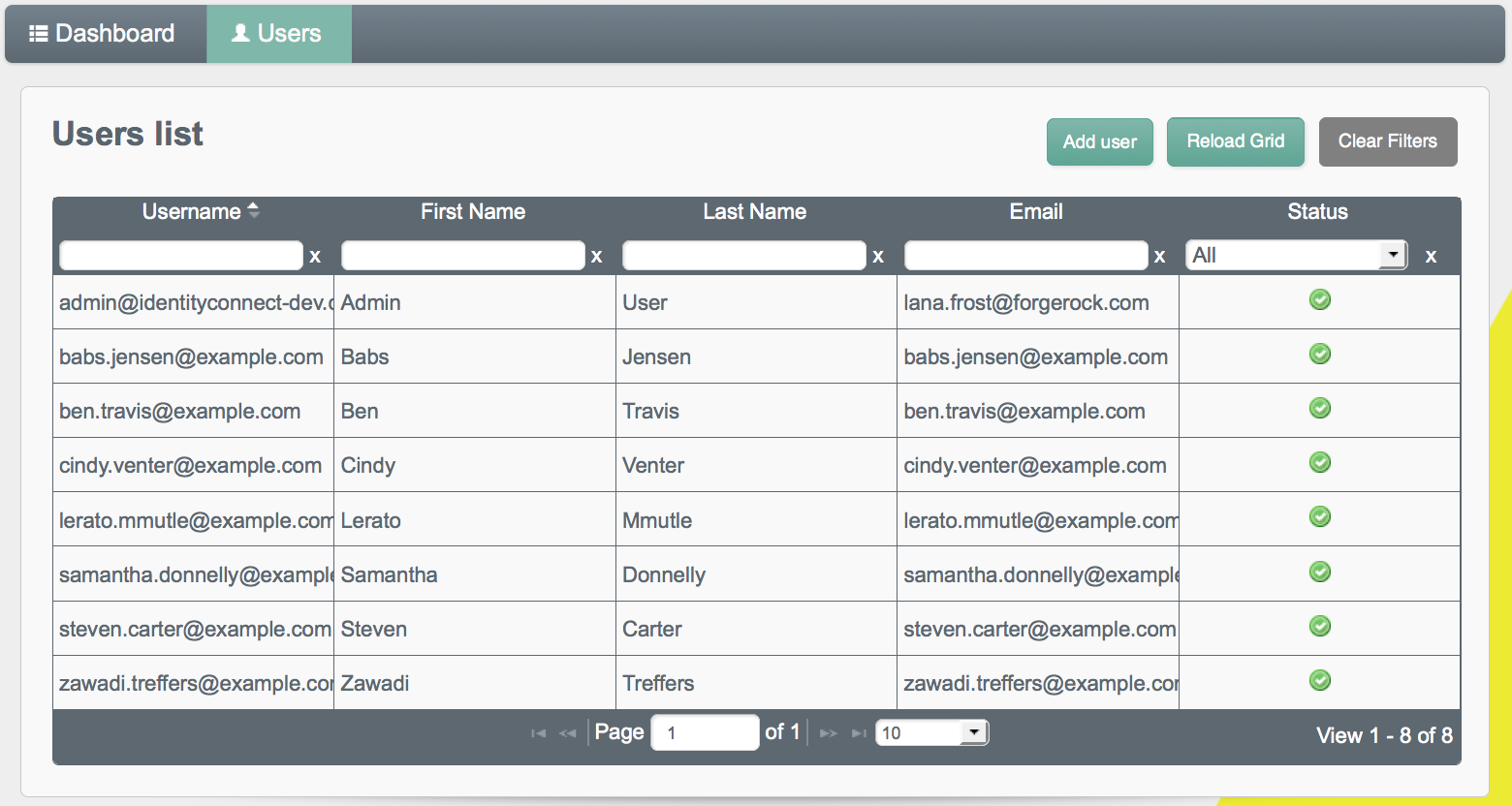
Task: Go to last page icon
Action: click(x=859, y=733)
